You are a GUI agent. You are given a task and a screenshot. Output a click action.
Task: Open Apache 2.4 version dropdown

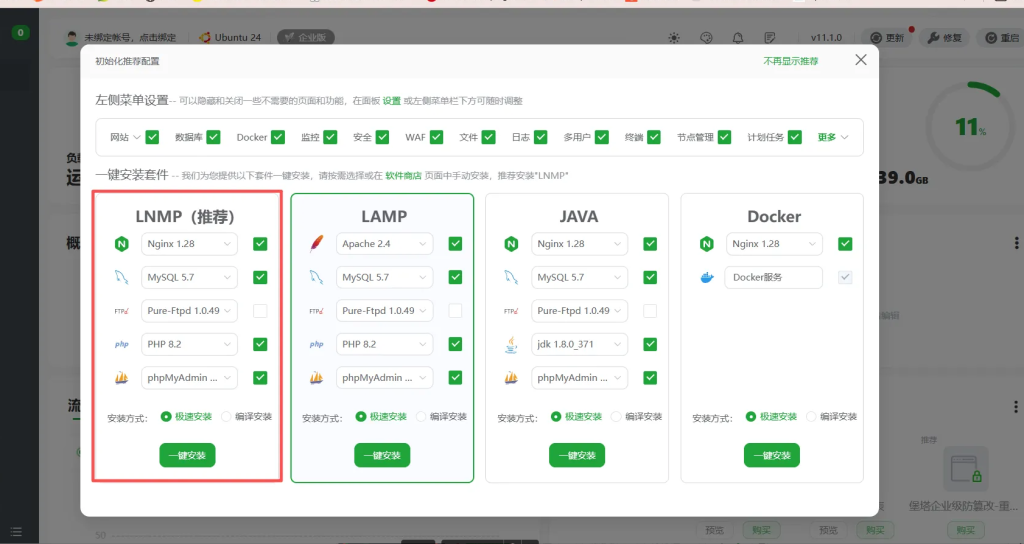pyautogui.click(x=384, y=244)
